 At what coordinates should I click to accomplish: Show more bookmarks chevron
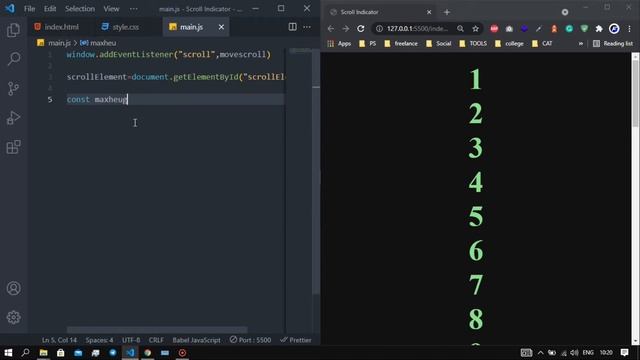580,44
